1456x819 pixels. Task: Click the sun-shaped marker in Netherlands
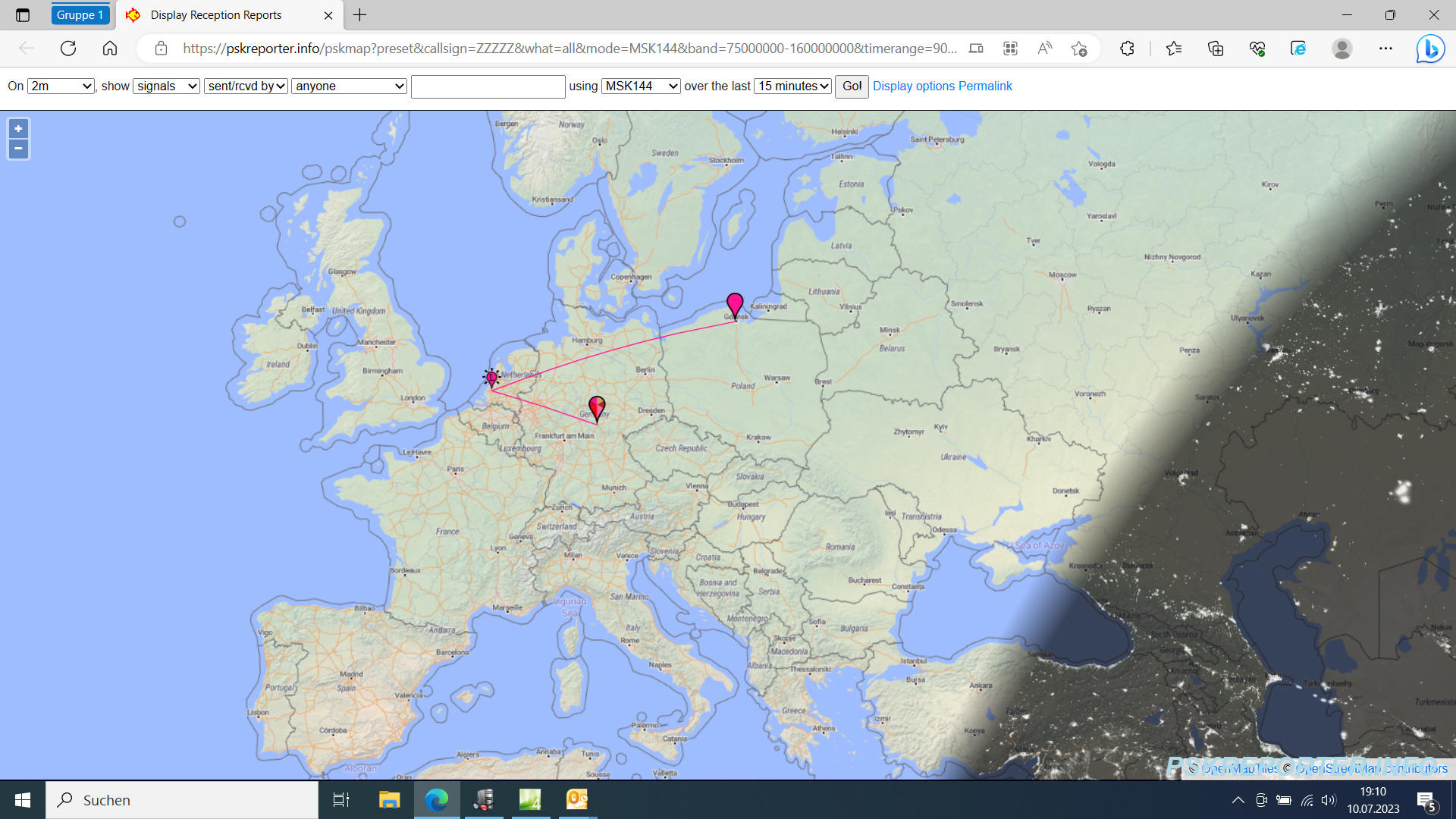[x=491, y=377]
